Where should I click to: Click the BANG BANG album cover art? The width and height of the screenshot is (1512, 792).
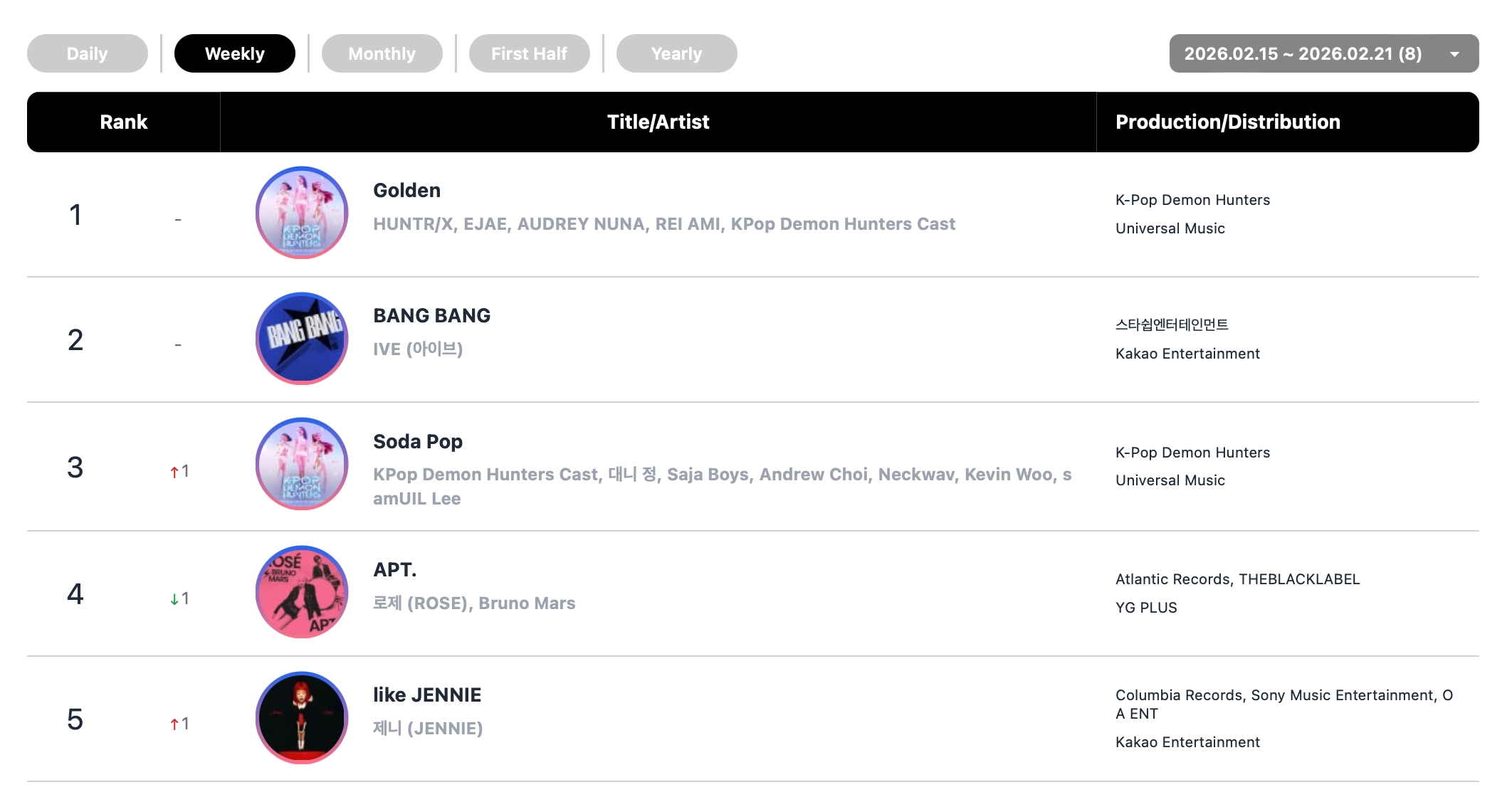302,338
